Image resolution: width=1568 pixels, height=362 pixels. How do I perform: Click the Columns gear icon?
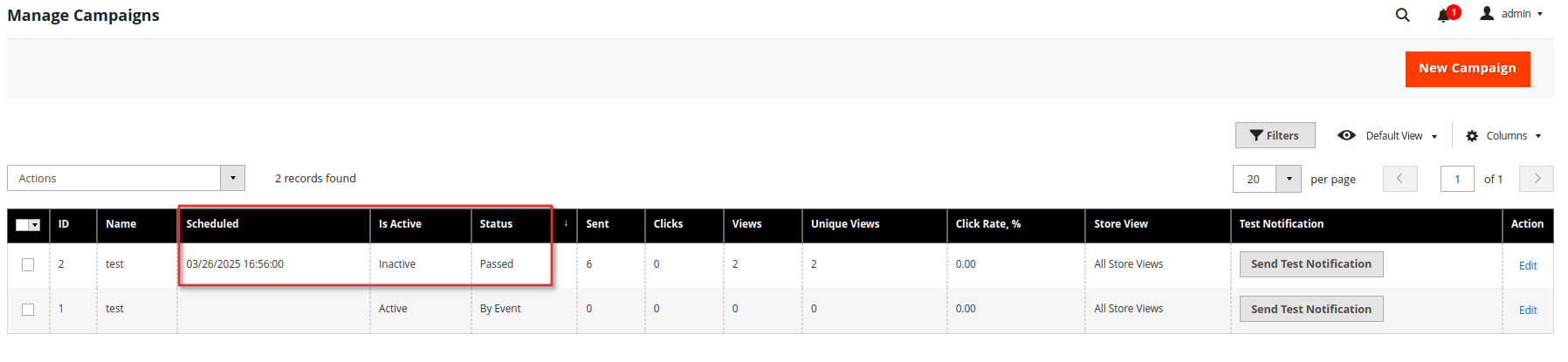coord(1472,136)
